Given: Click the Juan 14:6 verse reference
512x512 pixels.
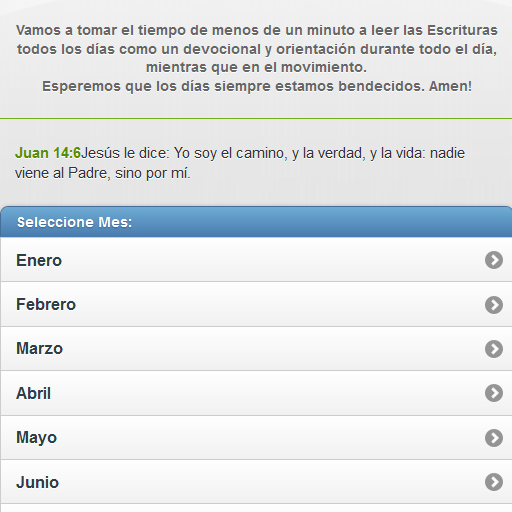Looking at the screenshot, I should pos(48,153).
